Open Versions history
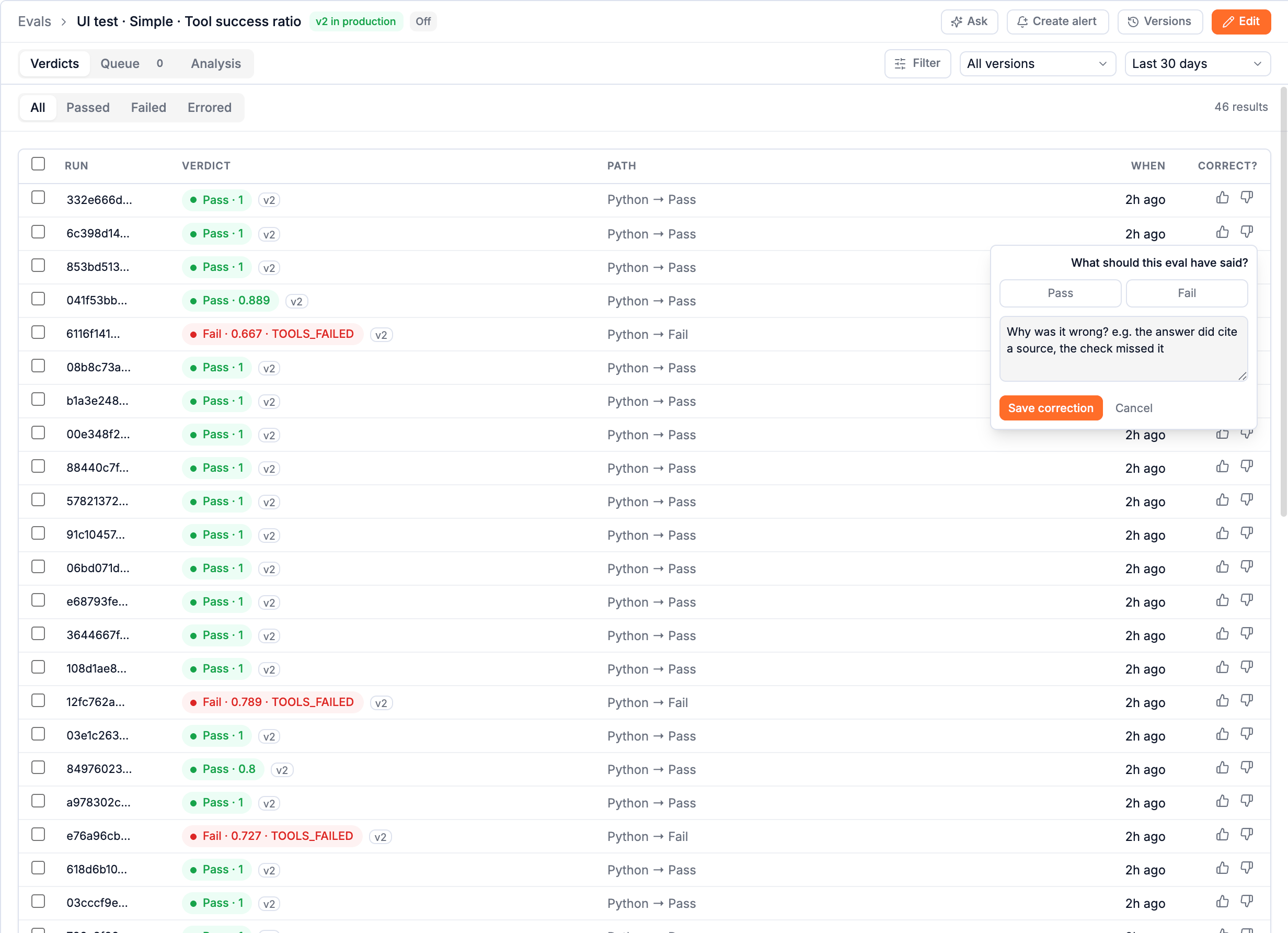This screenshot has height=933, width=1288. 1159,21
